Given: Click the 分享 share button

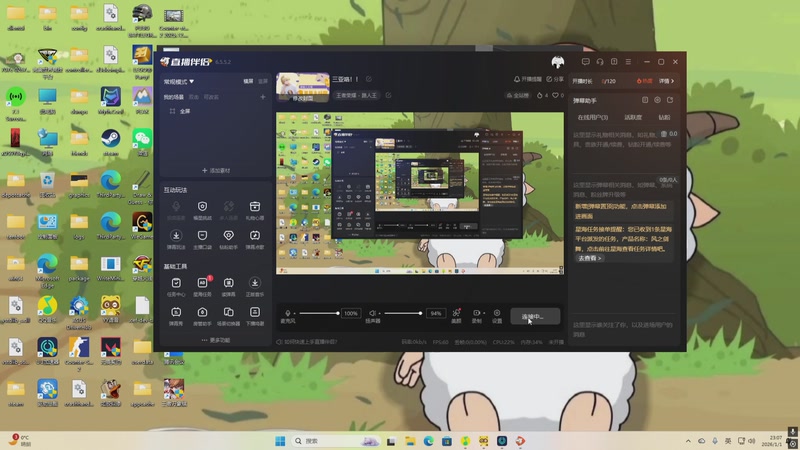Looking at the screenshot, I should (555, 79).
